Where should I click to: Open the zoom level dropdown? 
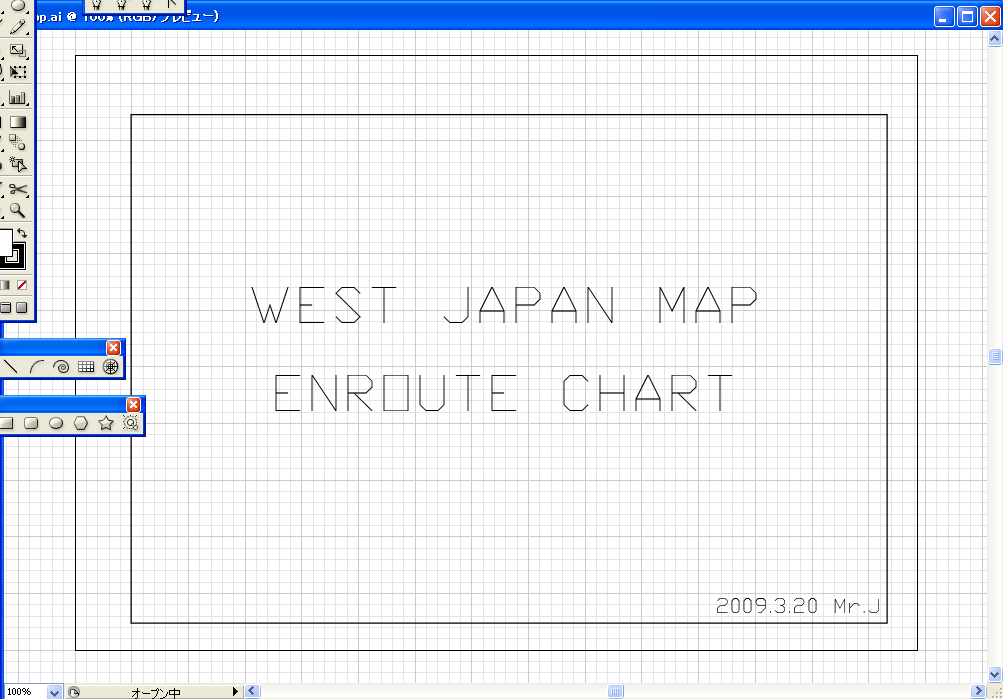[x=54, y=692]
